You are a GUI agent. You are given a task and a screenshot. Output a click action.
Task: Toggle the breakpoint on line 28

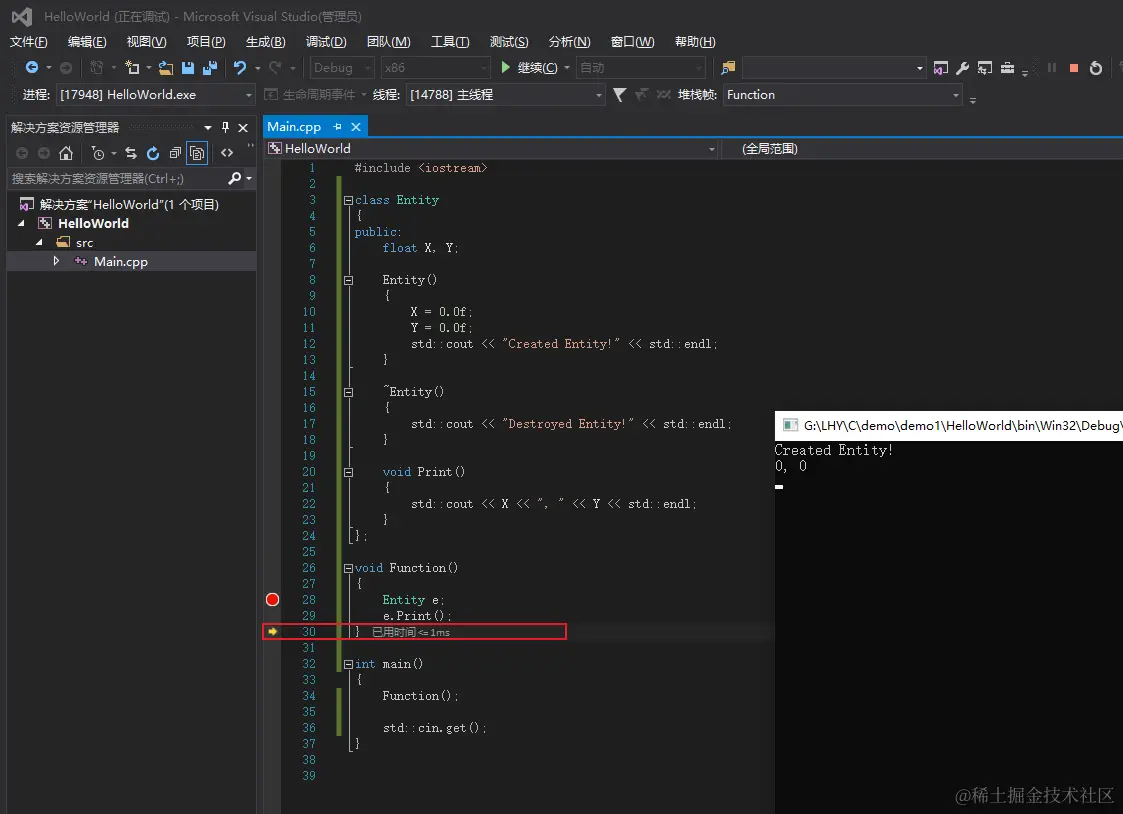(x=272, y=599)
